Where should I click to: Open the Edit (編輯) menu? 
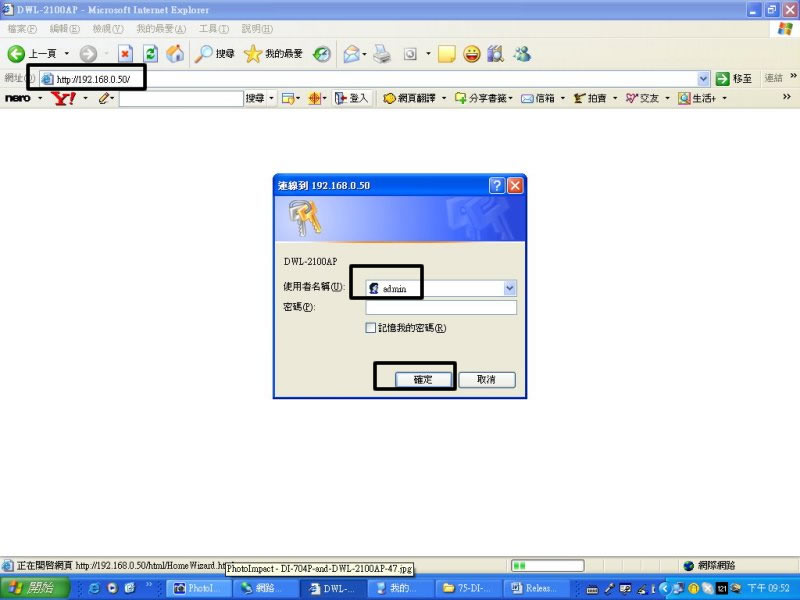[64, 29]
